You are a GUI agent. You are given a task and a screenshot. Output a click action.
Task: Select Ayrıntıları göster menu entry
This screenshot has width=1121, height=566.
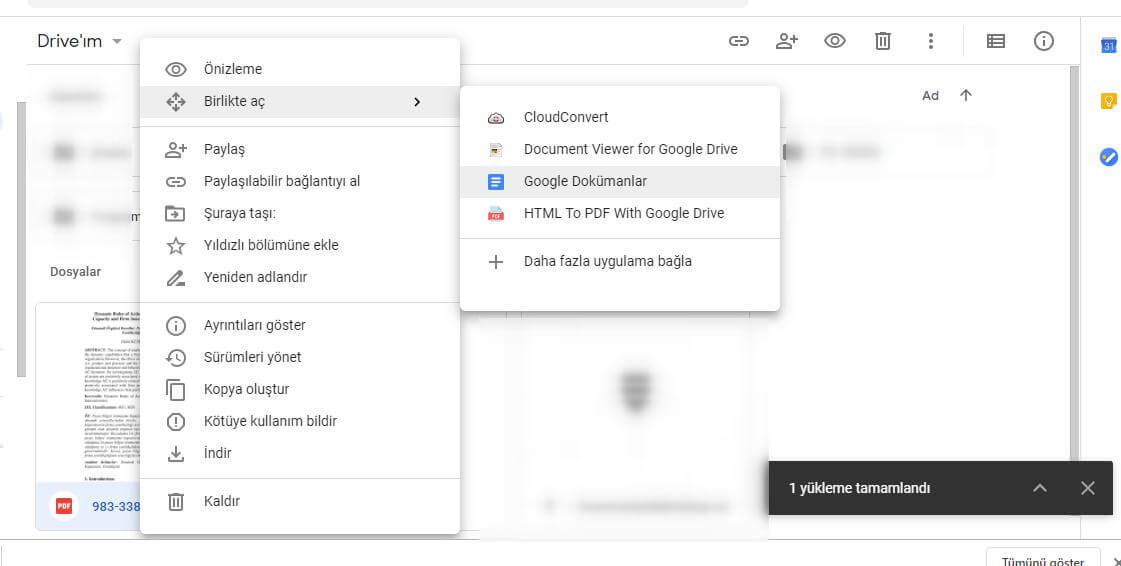click(x=300, y=325)
